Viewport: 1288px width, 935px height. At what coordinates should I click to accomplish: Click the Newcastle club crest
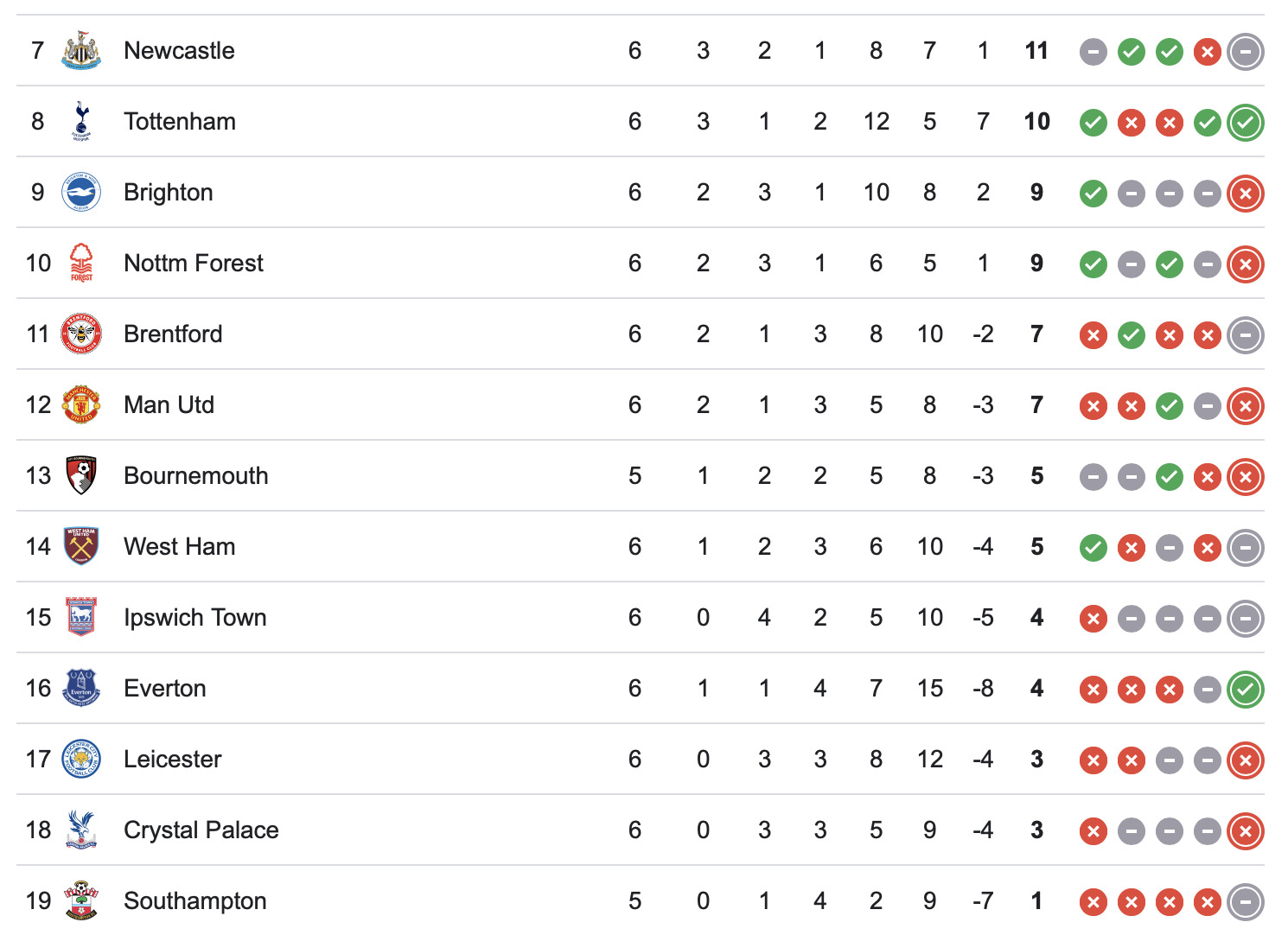point(81,51)
